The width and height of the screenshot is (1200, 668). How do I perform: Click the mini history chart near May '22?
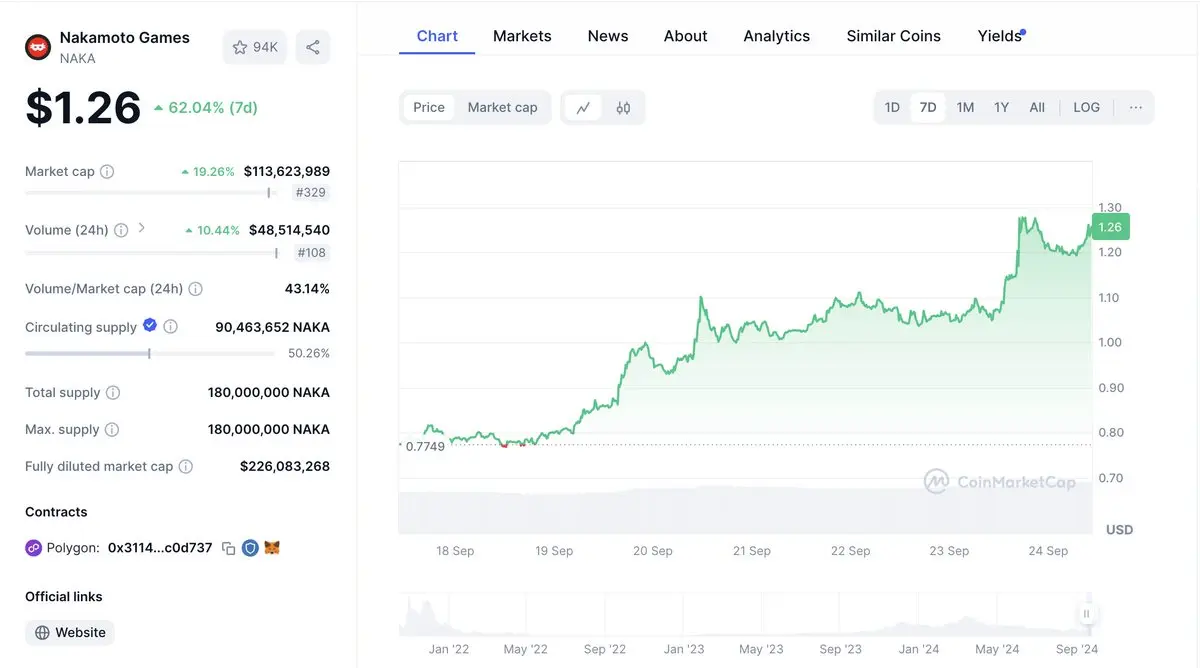click(x=525, y=615)
